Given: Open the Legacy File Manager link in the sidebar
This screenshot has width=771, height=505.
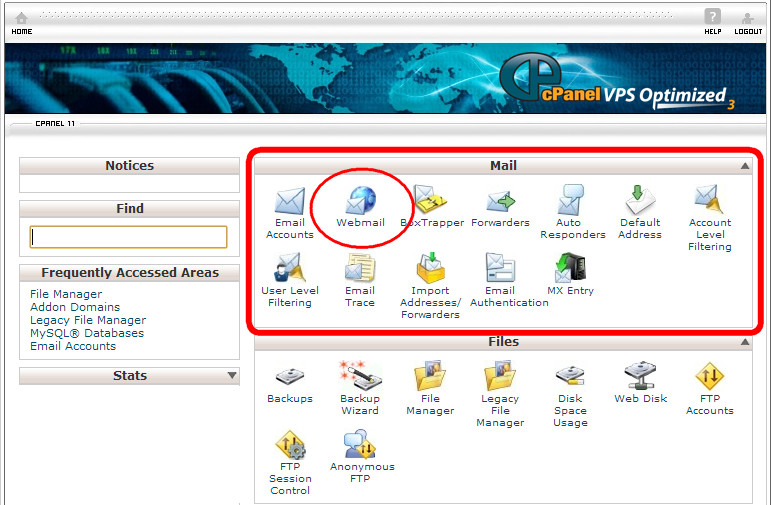Looking at the screenshot, I should click(88, 320).
